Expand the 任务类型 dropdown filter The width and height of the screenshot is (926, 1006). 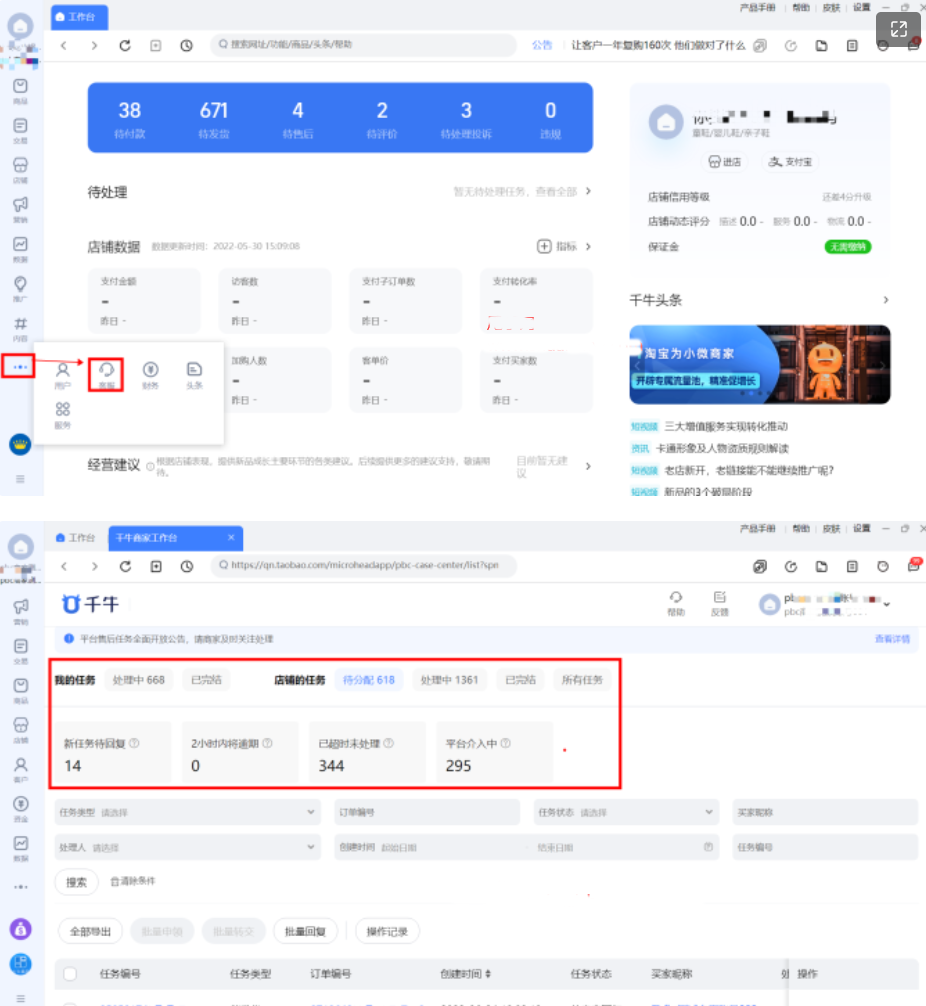[x=188, y=812]
